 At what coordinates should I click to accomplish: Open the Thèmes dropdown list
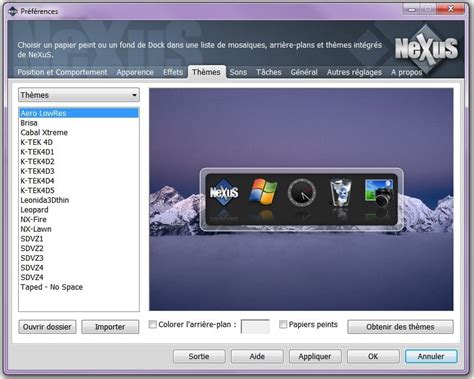tap(79, 95)
